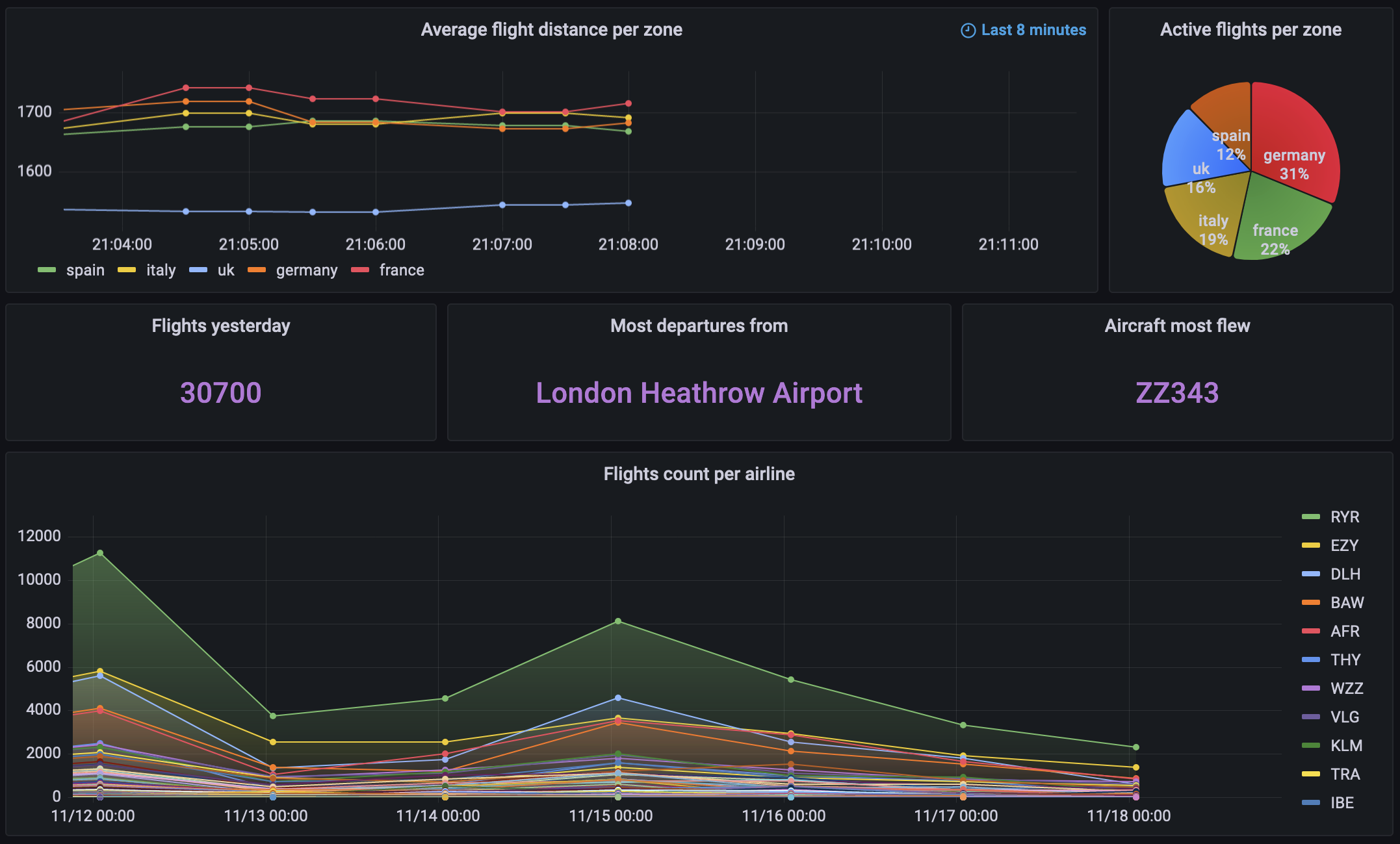
Task: Open Flights yesterday panel title menu
Action: (220, 326)
